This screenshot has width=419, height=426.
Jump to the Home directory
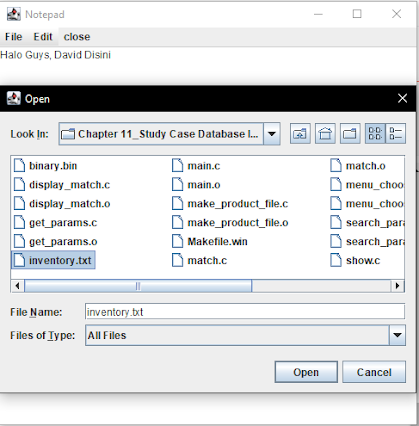tap(325, 134)
